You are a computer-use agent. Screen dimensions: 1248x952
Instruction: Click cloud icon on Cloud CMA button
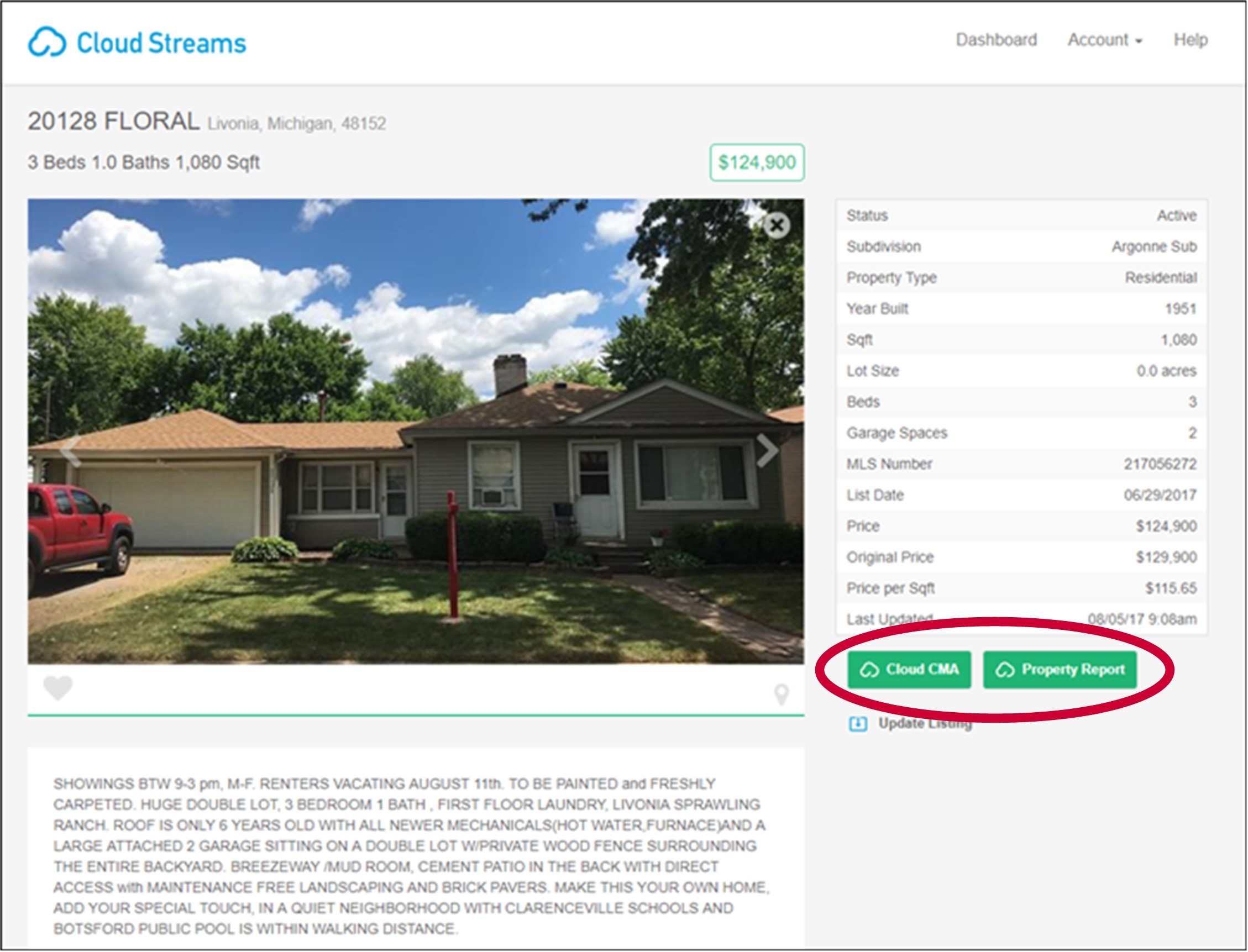coord(869,670)
